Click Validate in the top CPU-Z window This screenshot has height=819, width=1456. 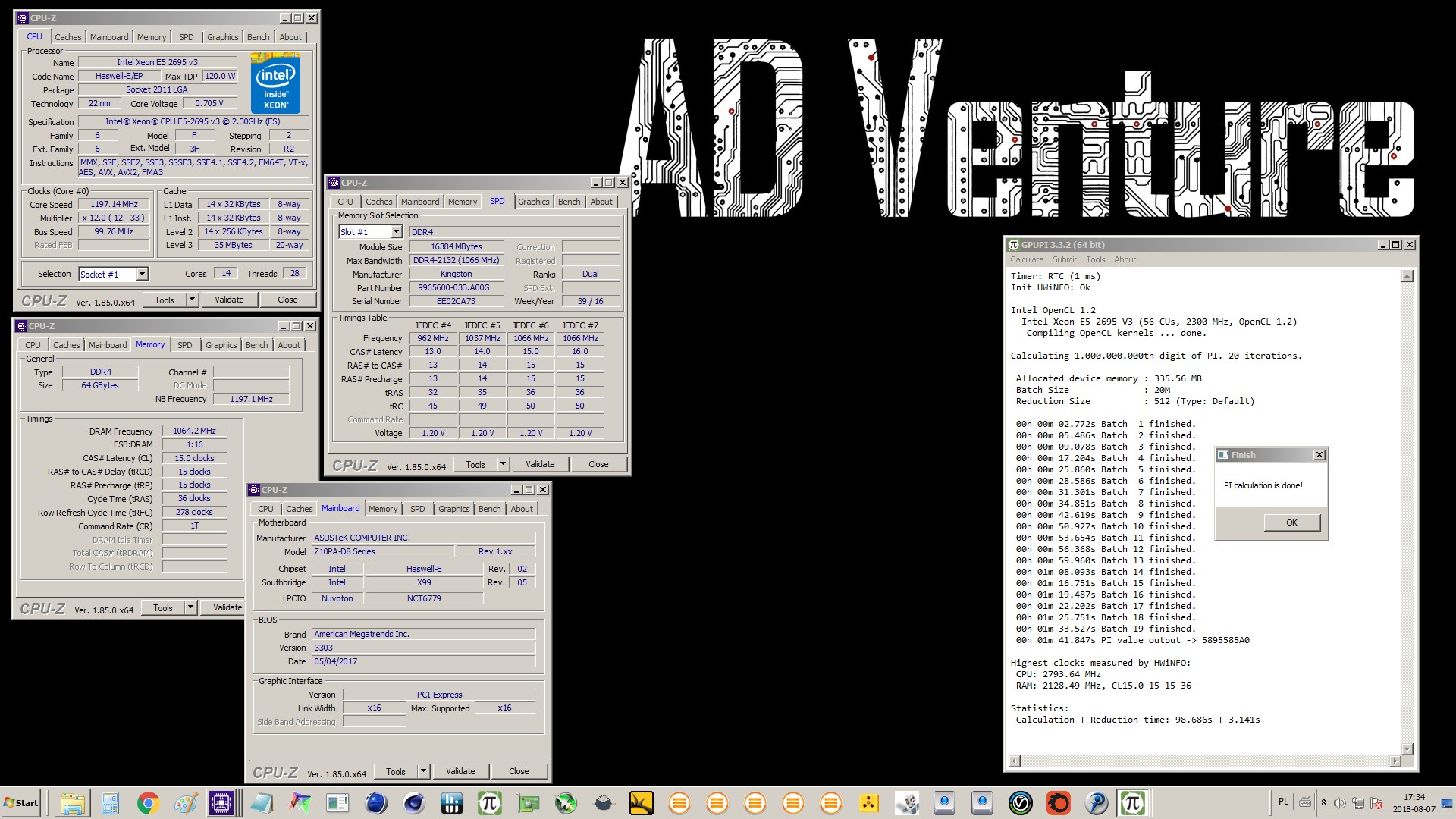click(229, 300)
